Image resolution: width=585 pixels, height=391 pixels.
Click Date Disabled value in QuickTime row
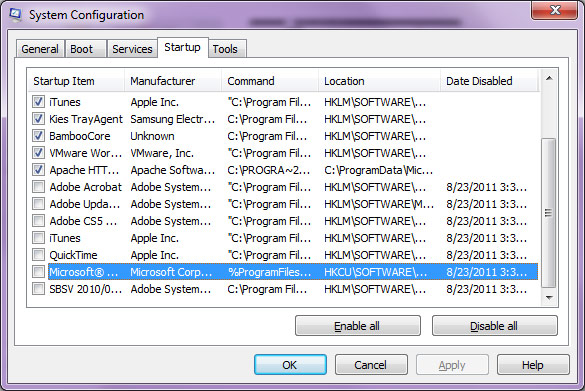[x=487, y=255]
